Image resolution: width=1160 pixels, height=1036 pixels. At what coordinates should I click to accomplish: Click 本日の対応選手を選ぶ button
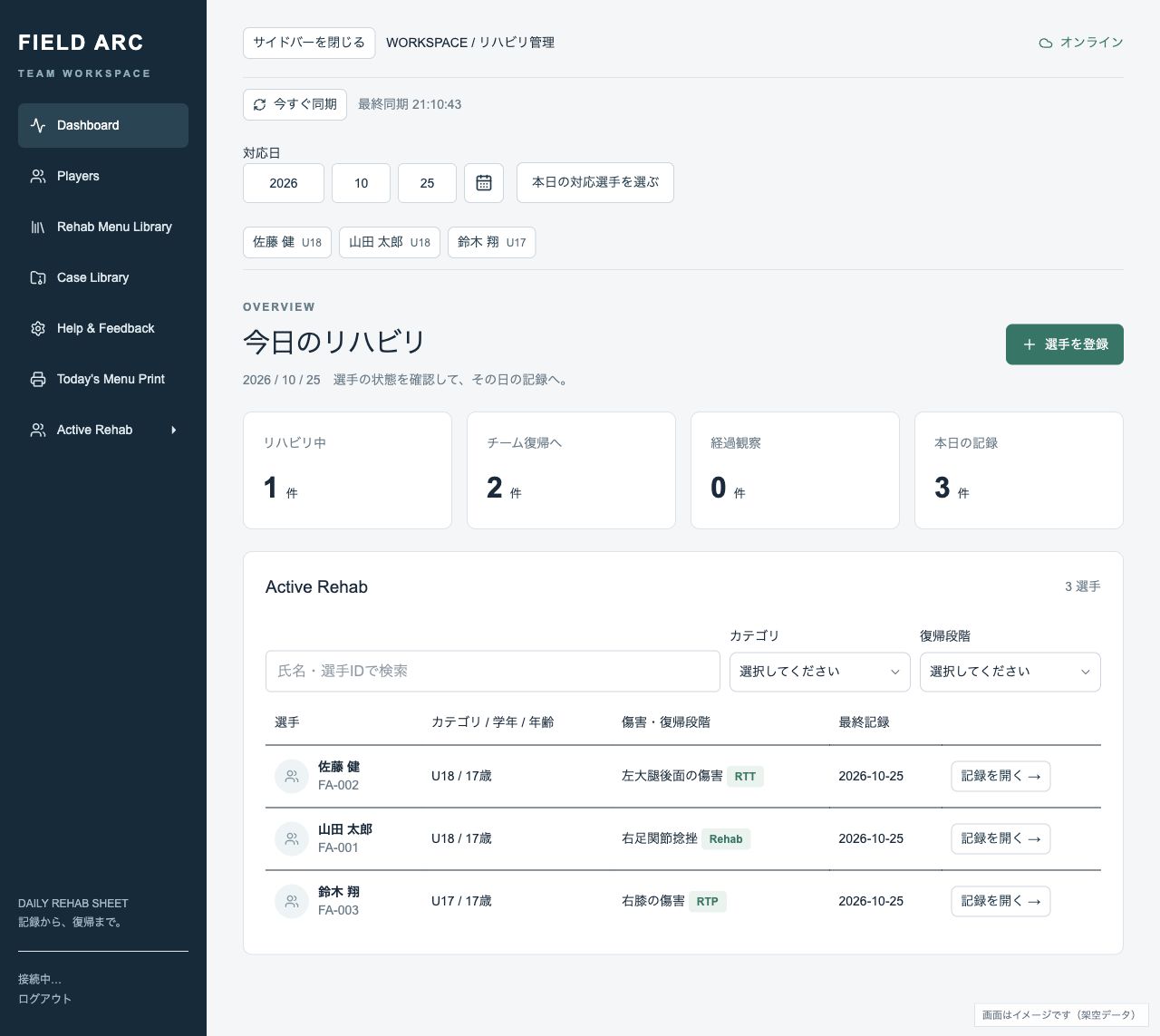(x=595, y=182)
